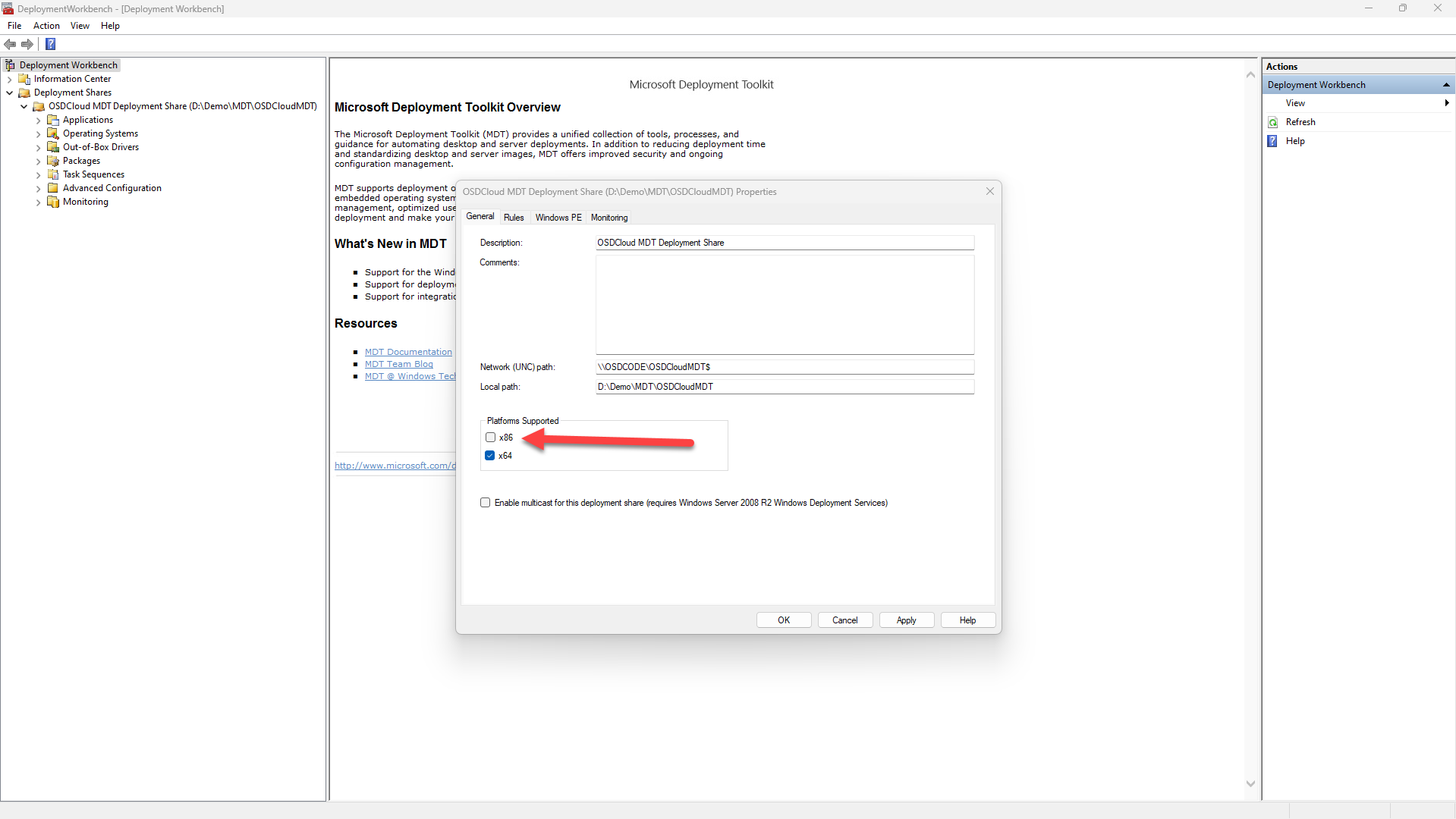Screen dimensions: 1456x819
Task: Expand the Packages tree node
Action: [x=39, y=162]
